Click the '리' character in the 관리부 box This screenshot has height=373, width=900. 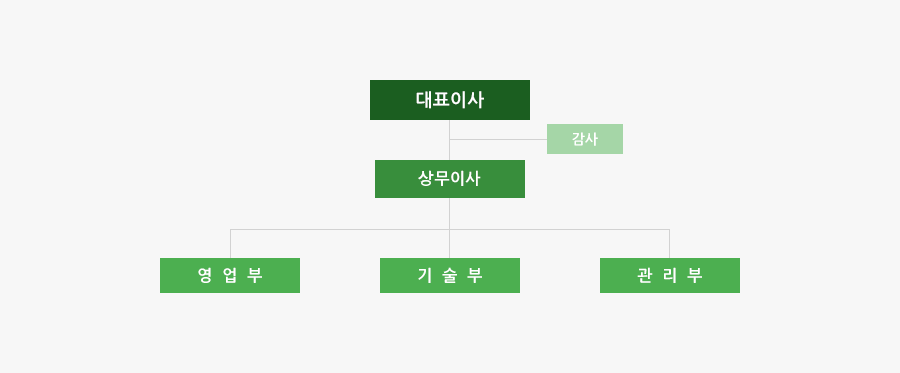pyautogui.click(x=670, y=275)
